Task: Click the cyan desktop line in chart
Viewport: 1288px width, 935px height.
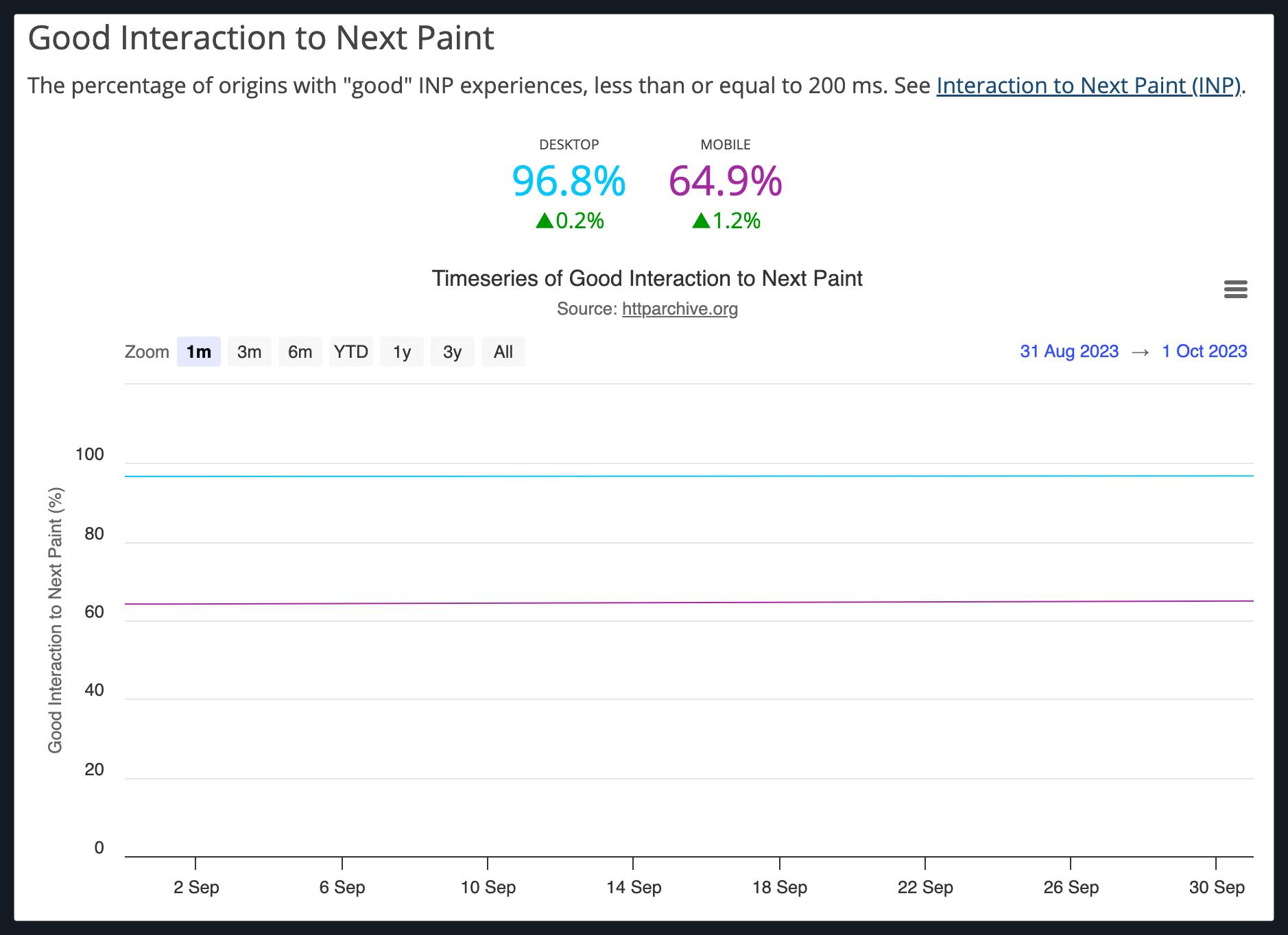Action: 686,476
